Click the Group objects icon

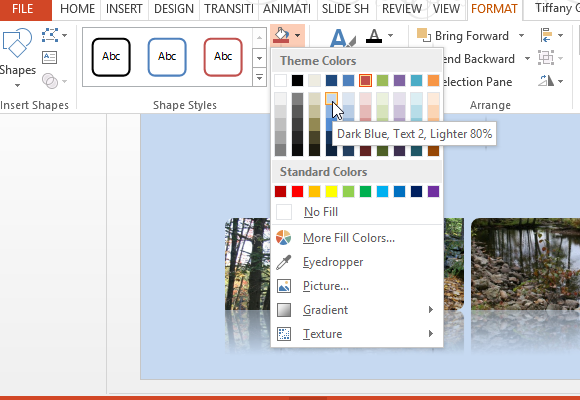tap(546, 58)
